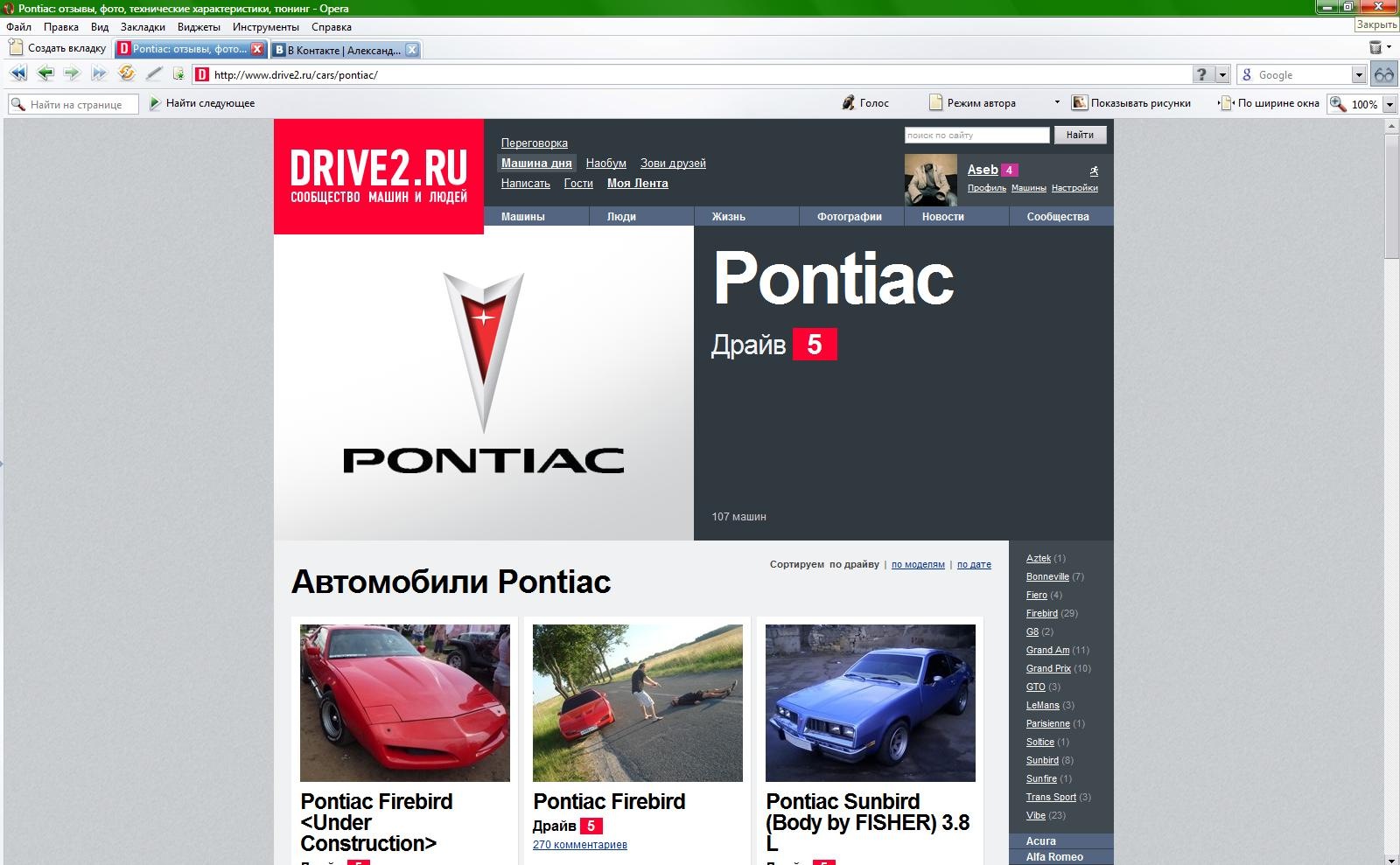Screen dimensions: 1400x865
Task: Go back with the green left arrow
Action: click(45, 73)
